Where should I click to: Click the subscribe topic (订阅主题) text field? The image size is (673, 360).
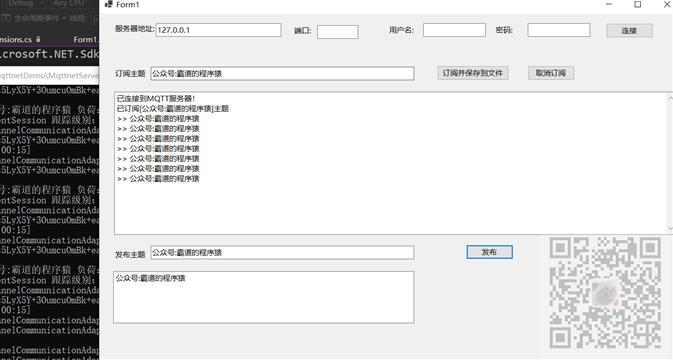pyautogui.click(x=282, y=73)
